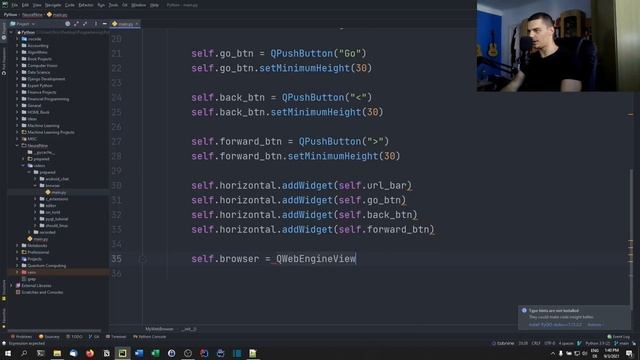Open the Refactor menu
Image resolution: width=640 pixels, height=360 pixels.
pyautogui.click(x=86, y=5)
